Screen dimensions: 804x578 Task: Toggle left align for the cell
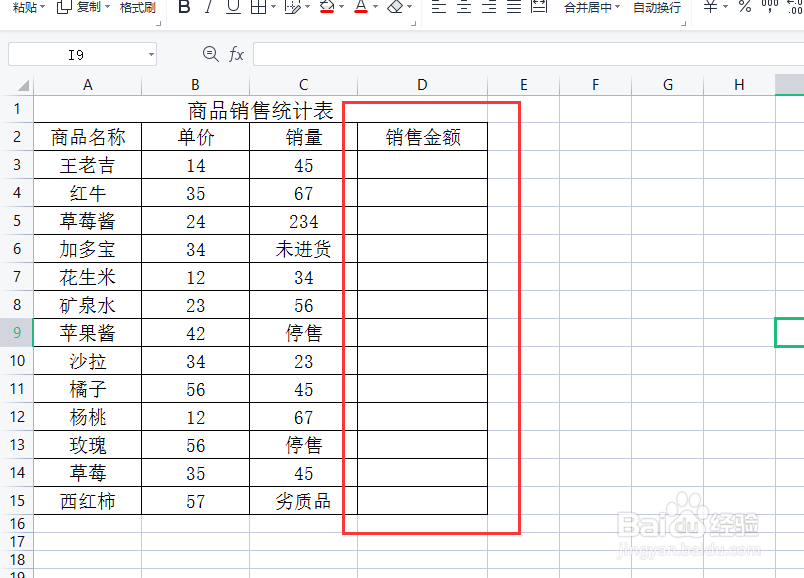pyautogui.click(x=437, y=8)
